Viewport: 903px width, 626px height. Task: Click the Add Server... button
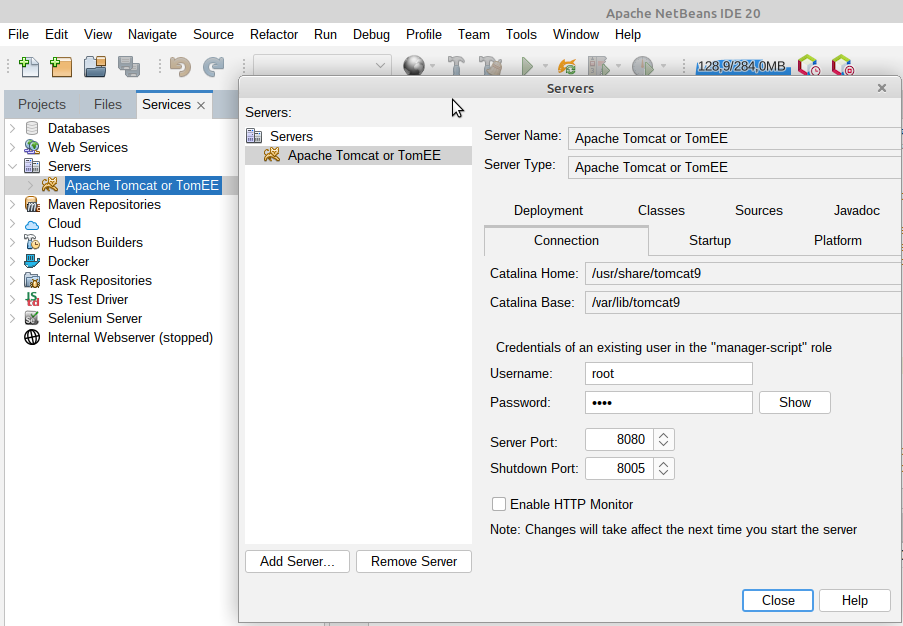point(297,561)
